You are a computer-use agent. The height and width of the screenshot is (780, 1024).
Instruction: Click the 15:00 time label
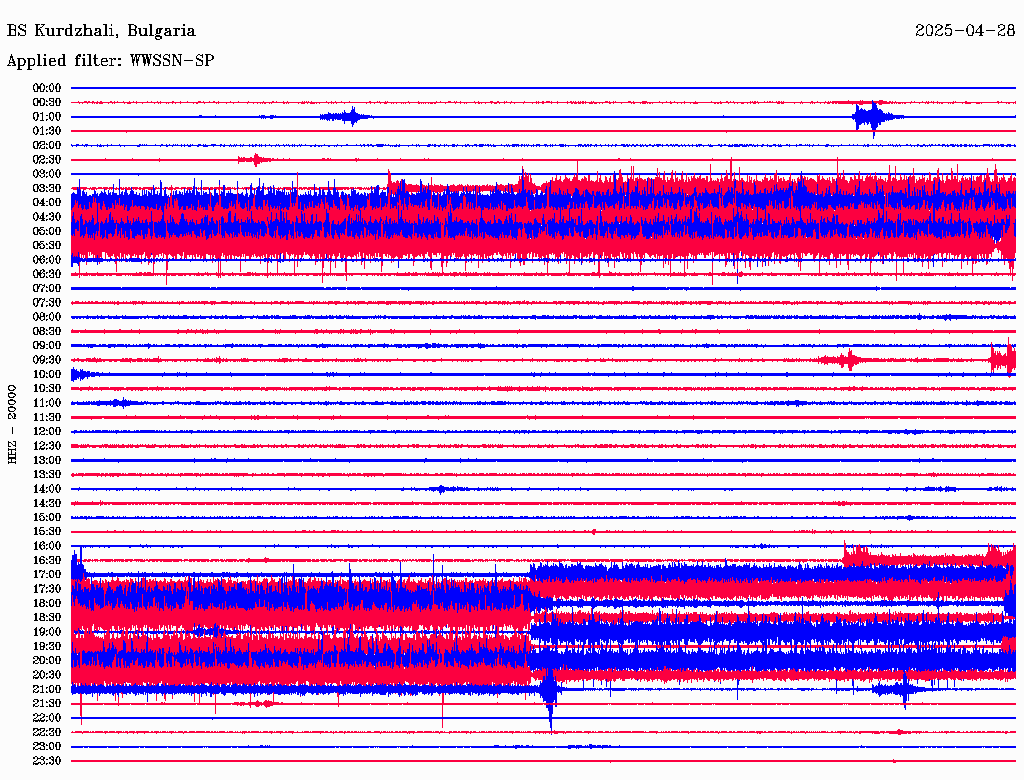[47, 517]
